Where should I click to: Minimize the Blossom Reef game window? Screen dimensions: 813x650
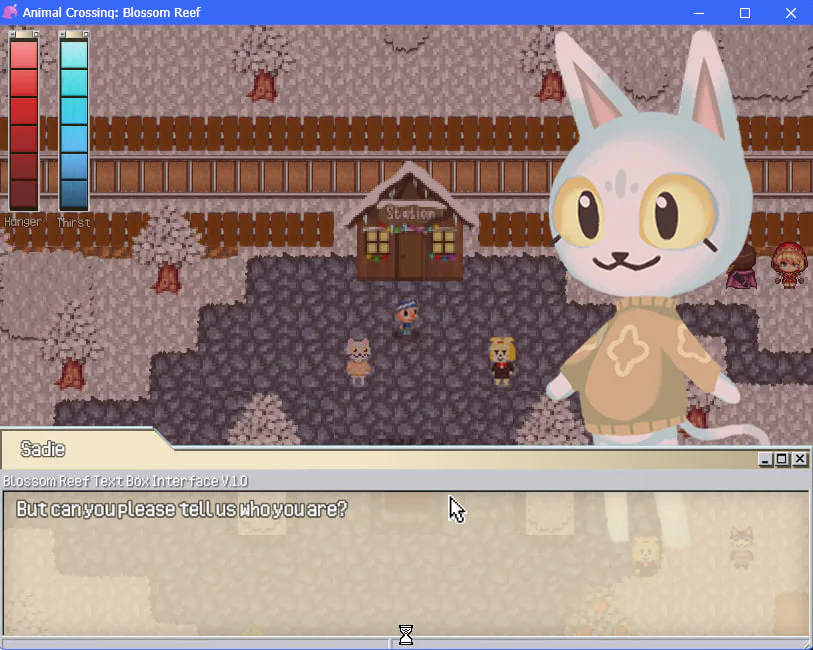coord(699,12)
